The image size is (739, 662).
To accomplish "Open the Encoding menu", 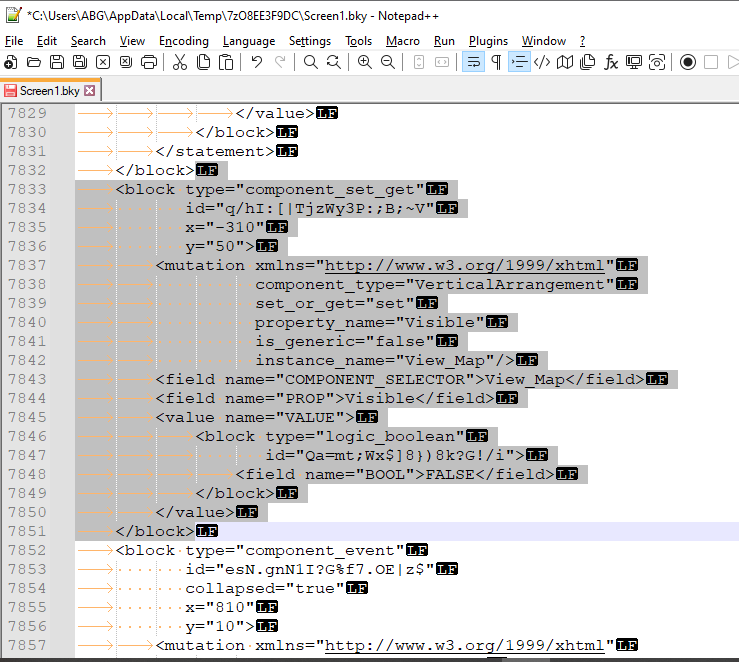I will tap(183, 41).
